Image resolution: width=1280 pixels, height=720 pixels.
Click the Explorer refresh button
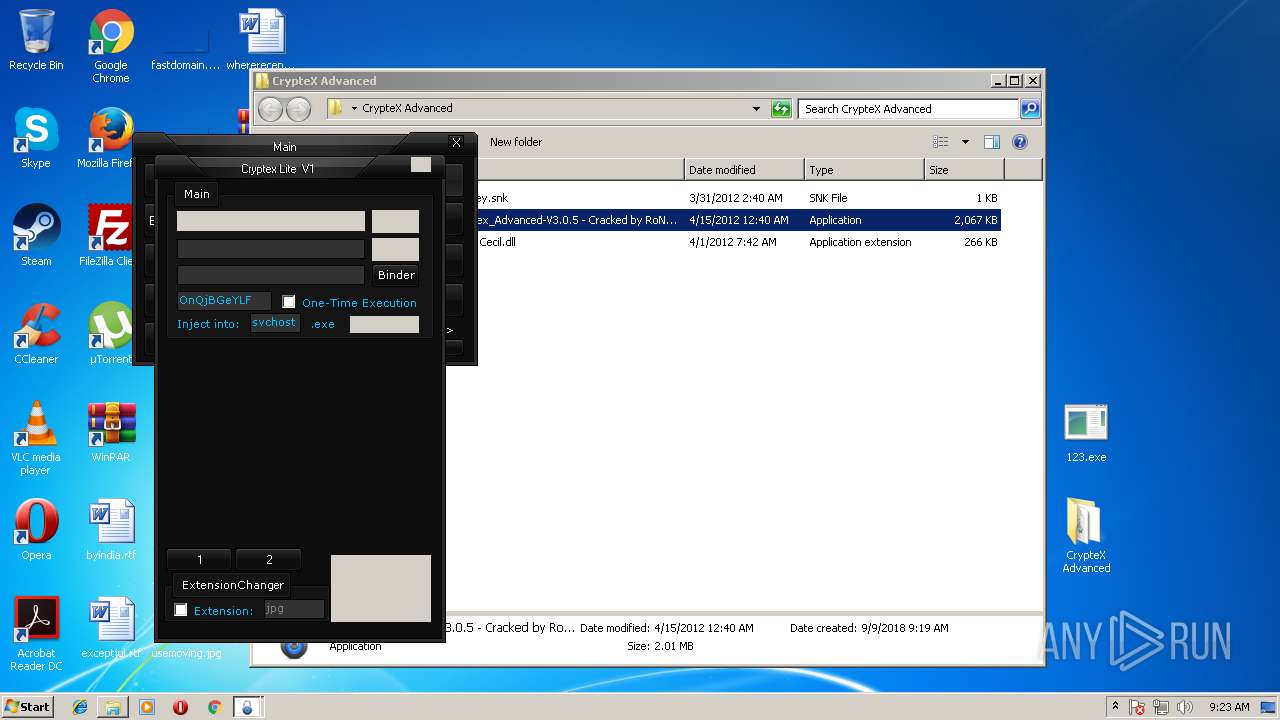781,109
